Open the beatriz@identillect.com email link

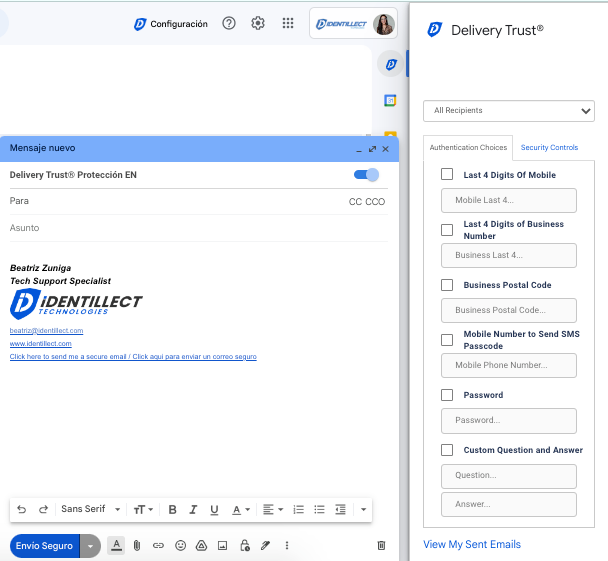(x=47, y=331)
